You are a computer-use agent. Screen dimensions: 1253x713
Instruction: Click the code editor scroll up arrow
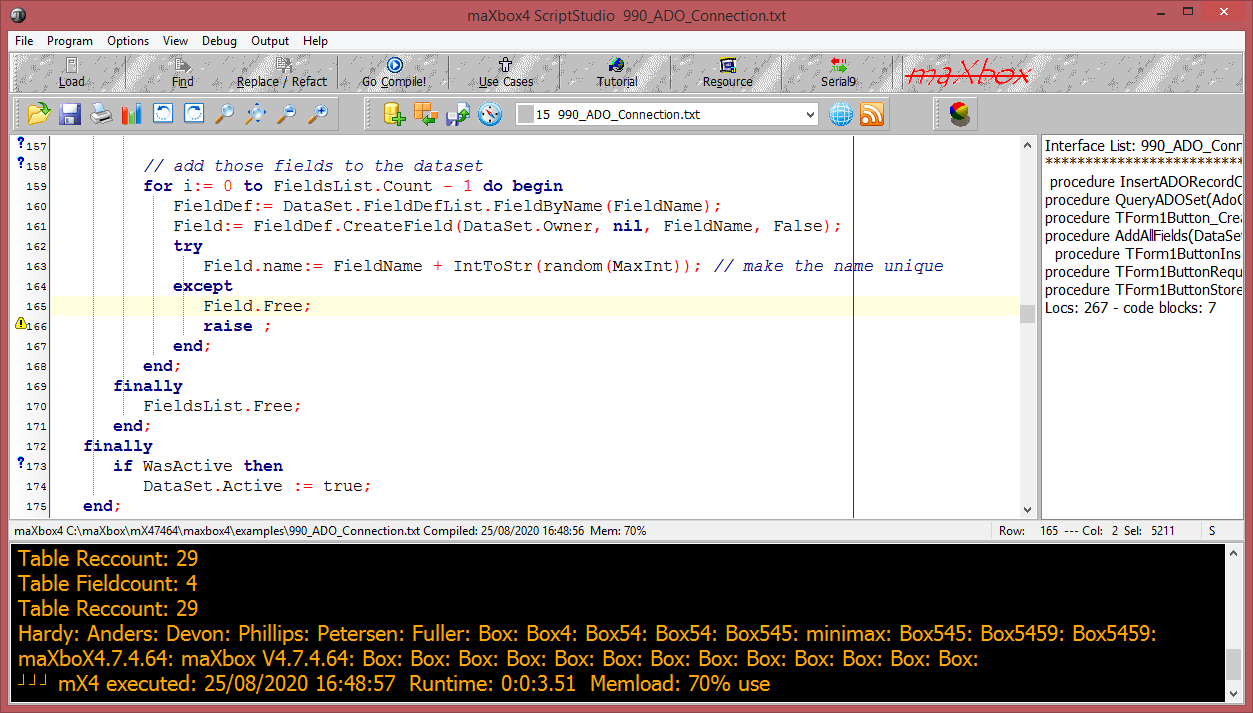click(x=1027, y=145)
